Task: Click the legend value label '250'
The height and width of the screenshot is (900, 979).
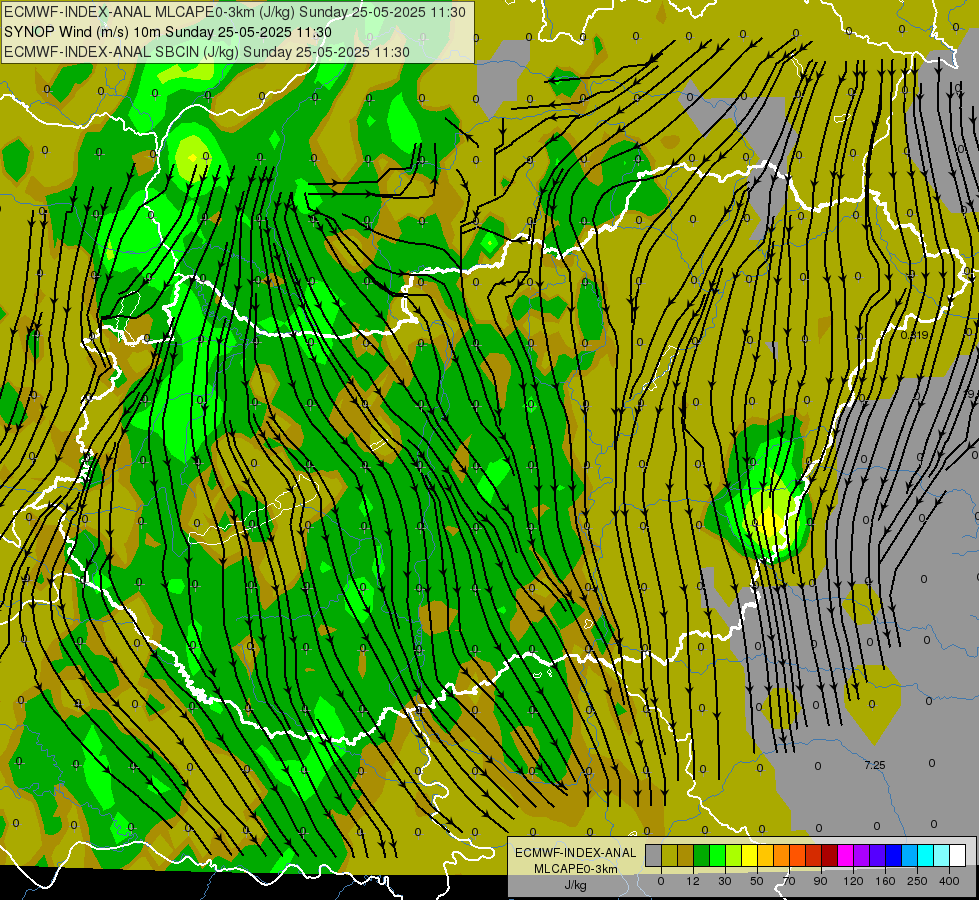Action: pos(917,881)
